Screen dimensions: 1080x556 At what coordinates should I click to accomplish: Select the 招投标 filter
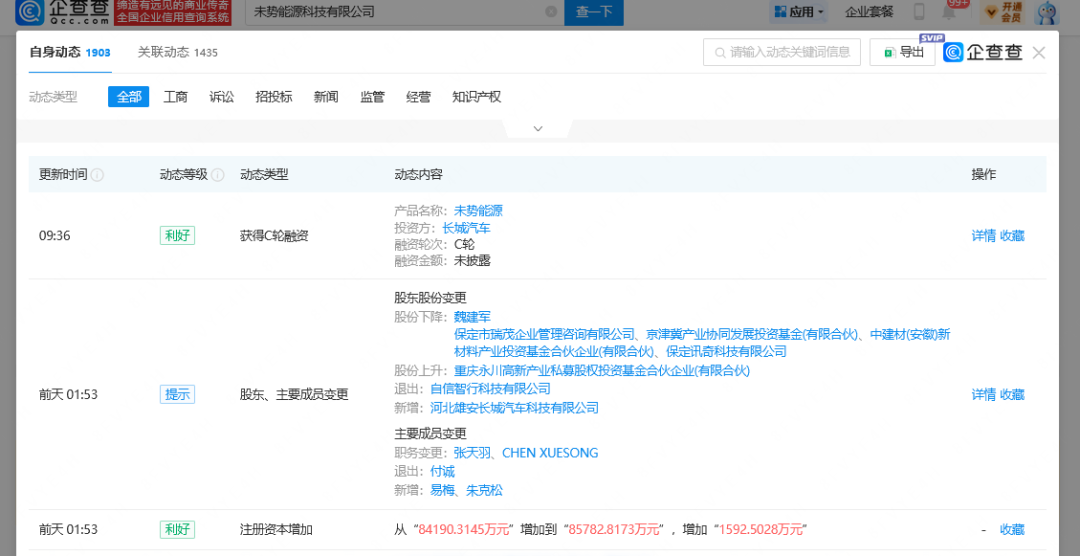tap(273, 96)
